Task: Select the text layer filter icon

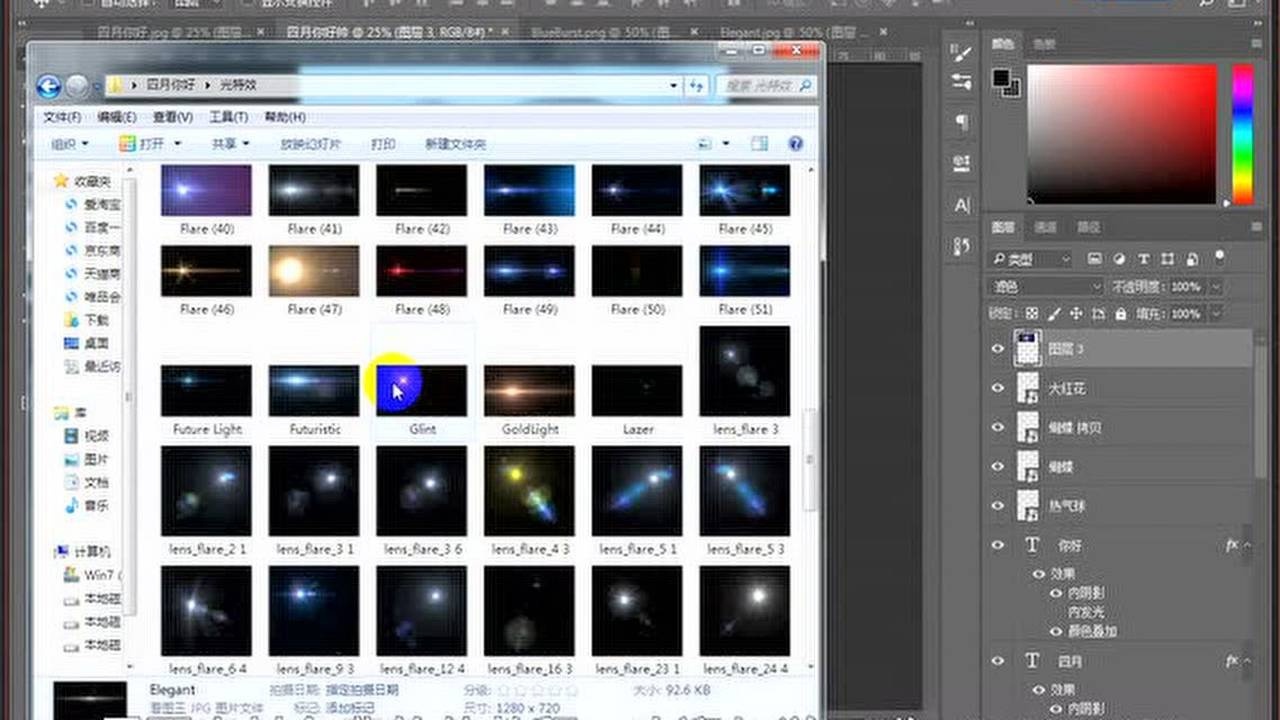Action: (x=1144, y=260)
